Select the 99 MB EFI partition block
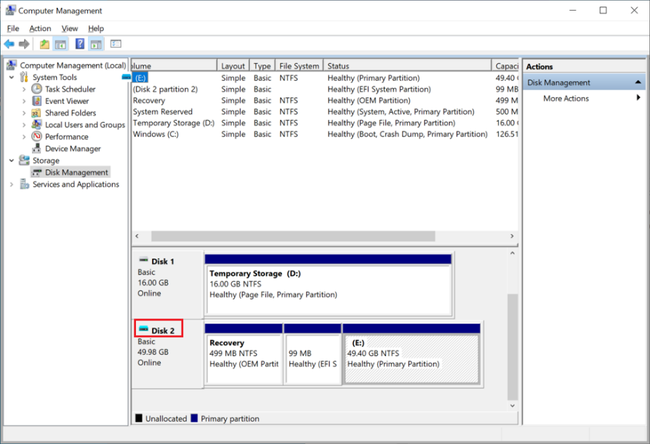Screen dimensions: 650x444 (x=313, y=354)
